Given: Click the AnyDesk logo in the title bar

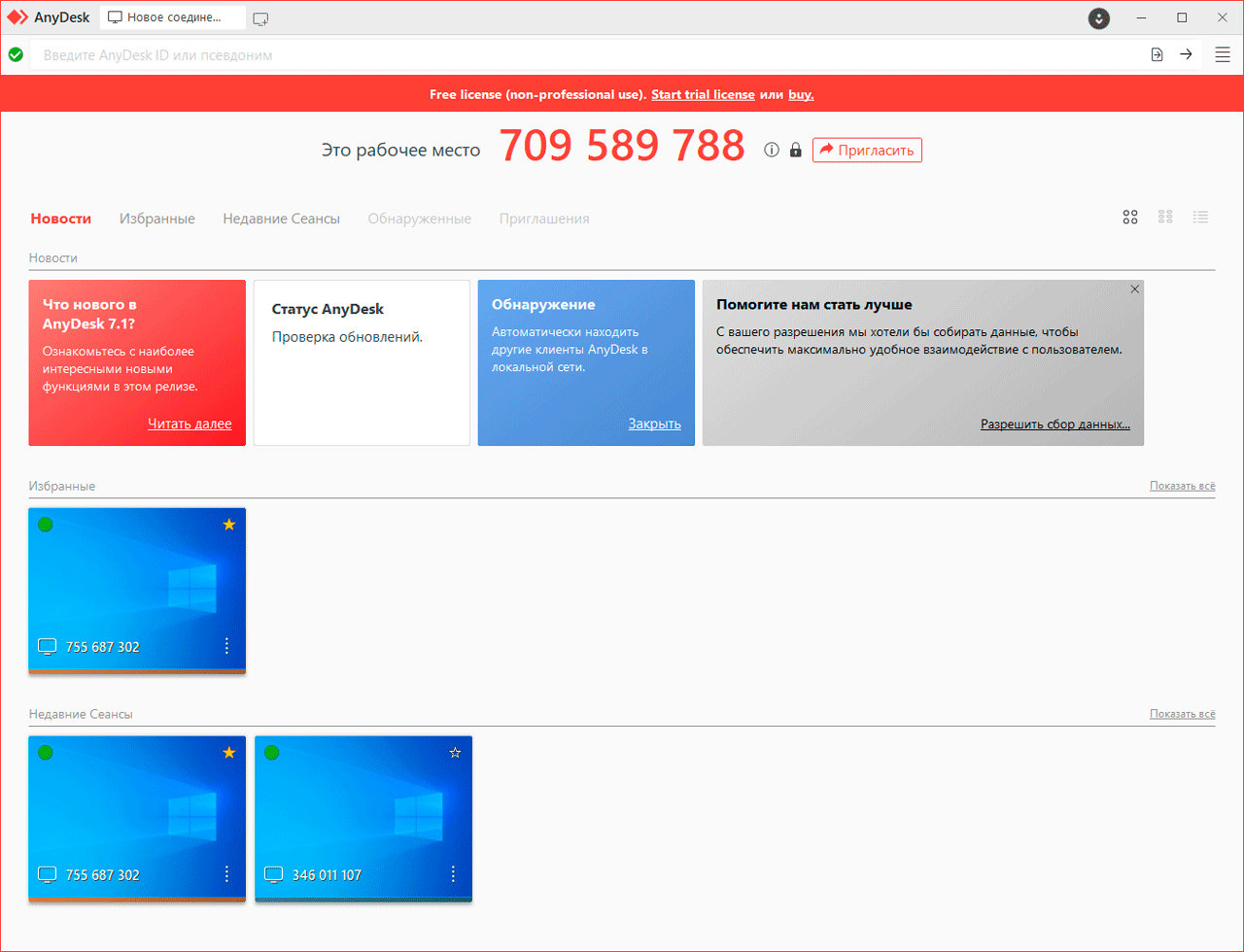Looking at the screenshot, I should (17, 17).
